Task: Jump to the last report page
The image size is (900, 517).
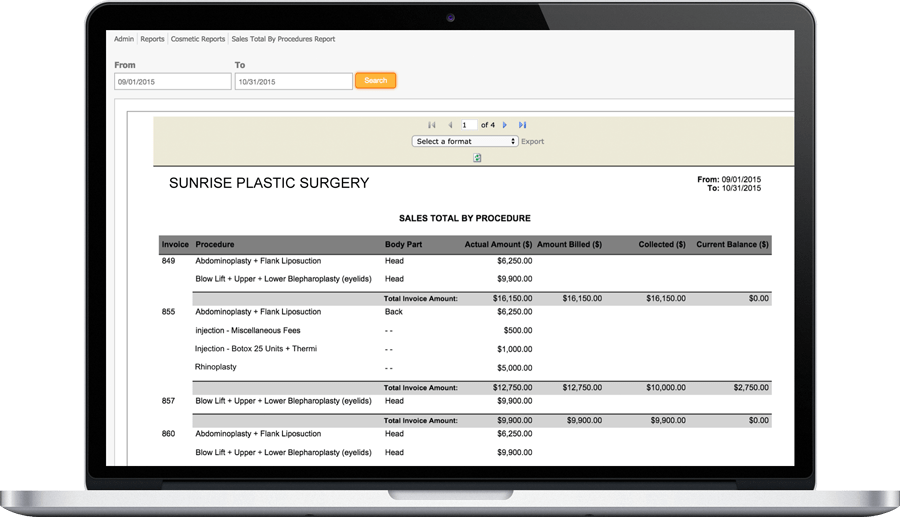Action: click(522, 125)
